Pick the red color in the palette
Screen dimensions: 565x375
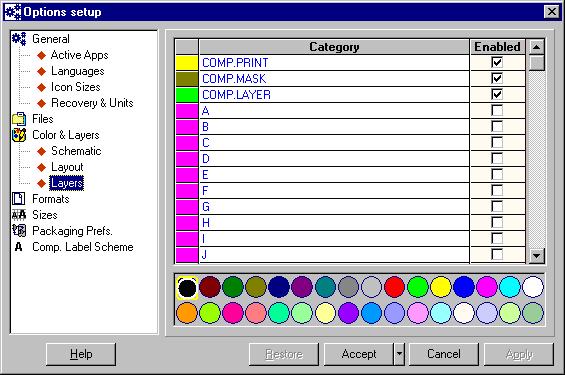395,287
